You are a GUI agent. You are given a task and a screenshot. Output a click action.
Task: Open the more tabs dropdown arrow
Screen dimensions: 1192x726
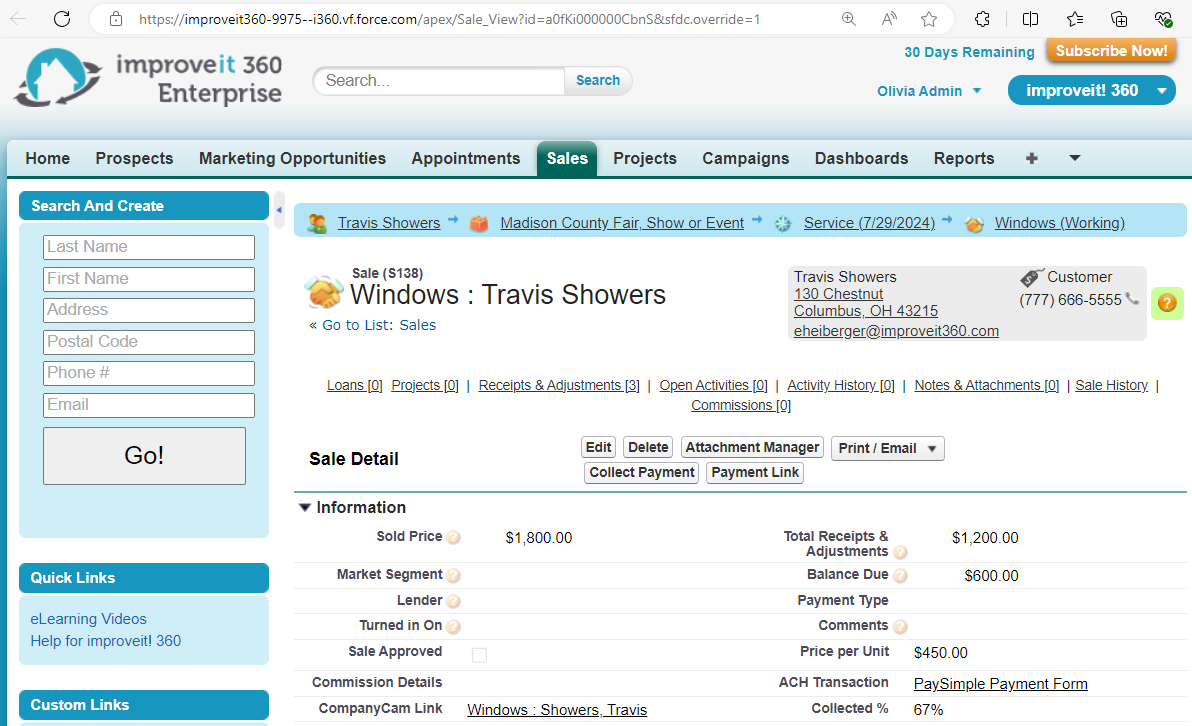point(1075,158)
